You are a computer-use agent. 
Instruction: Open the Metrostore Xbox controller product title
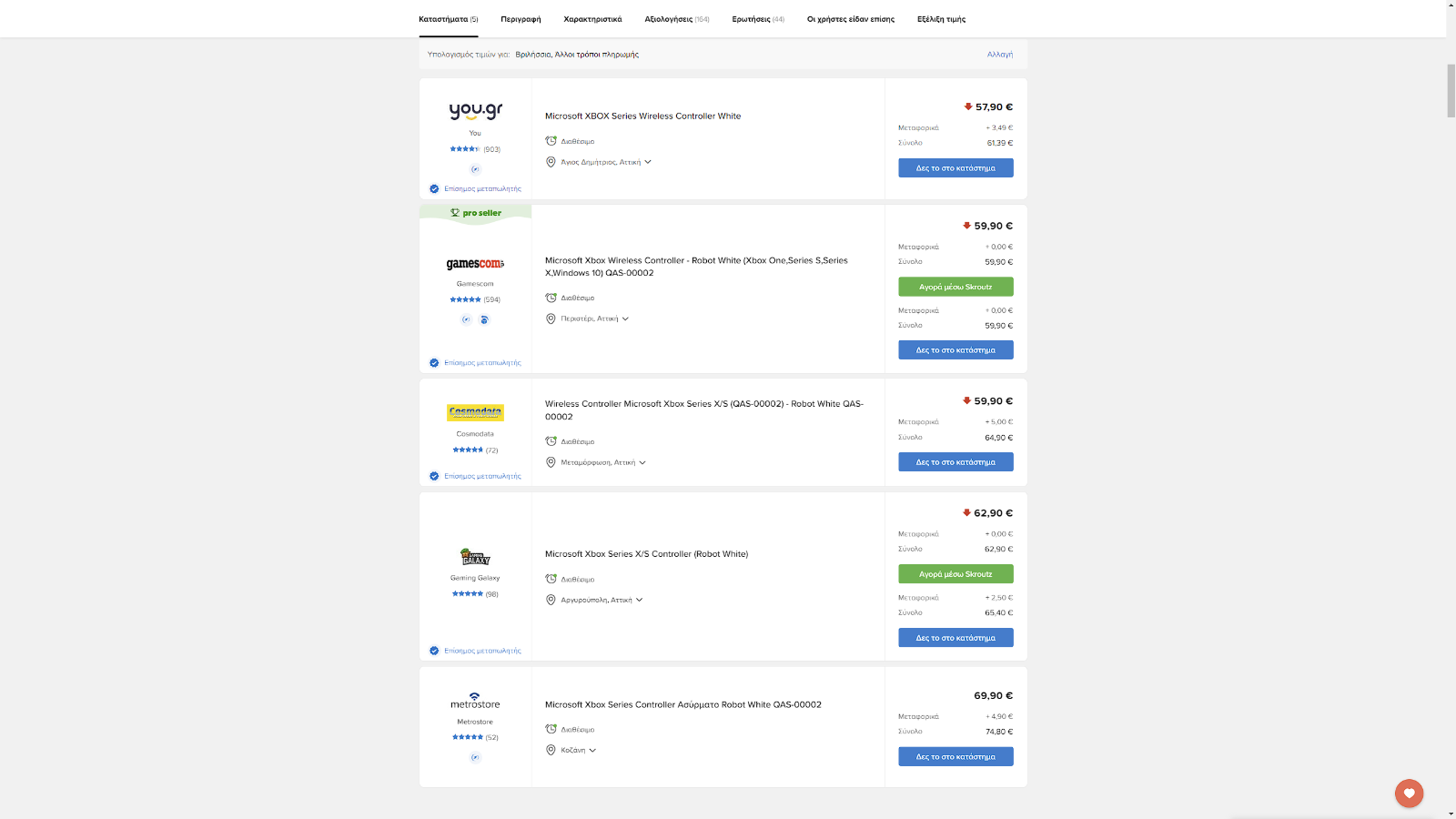click(682, 704)
